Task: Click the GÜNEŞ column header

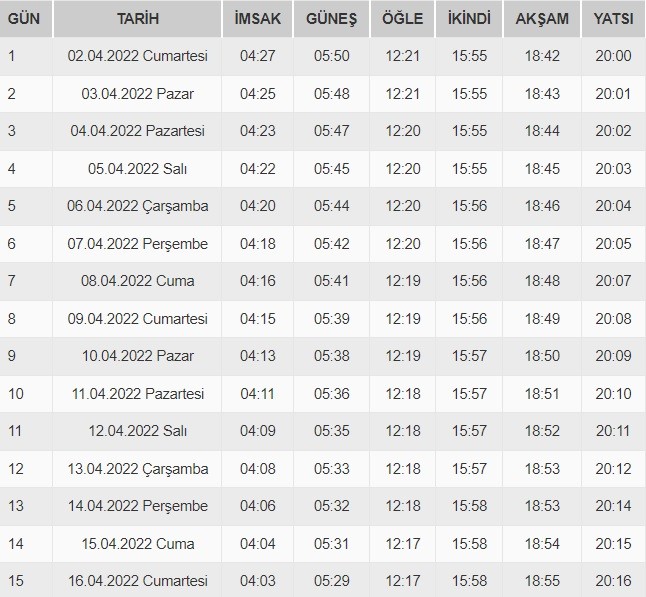Action: (331, 18)
